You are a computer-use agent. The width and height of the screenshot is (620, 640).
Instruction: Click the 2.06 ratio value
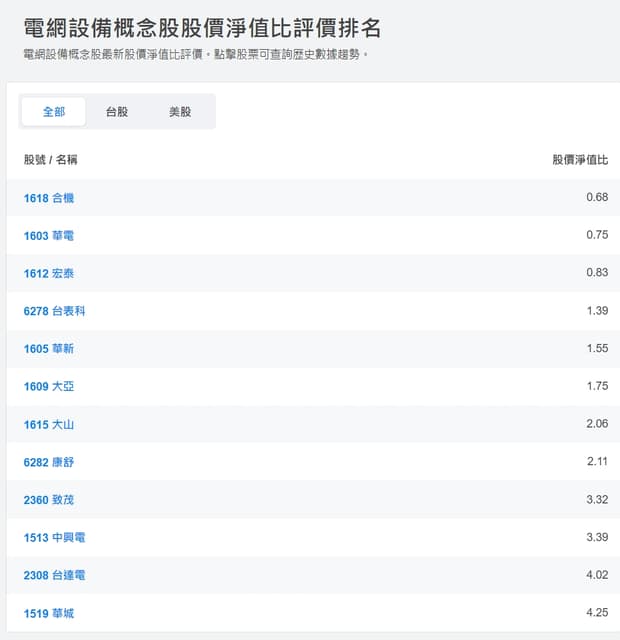(597, 424)
